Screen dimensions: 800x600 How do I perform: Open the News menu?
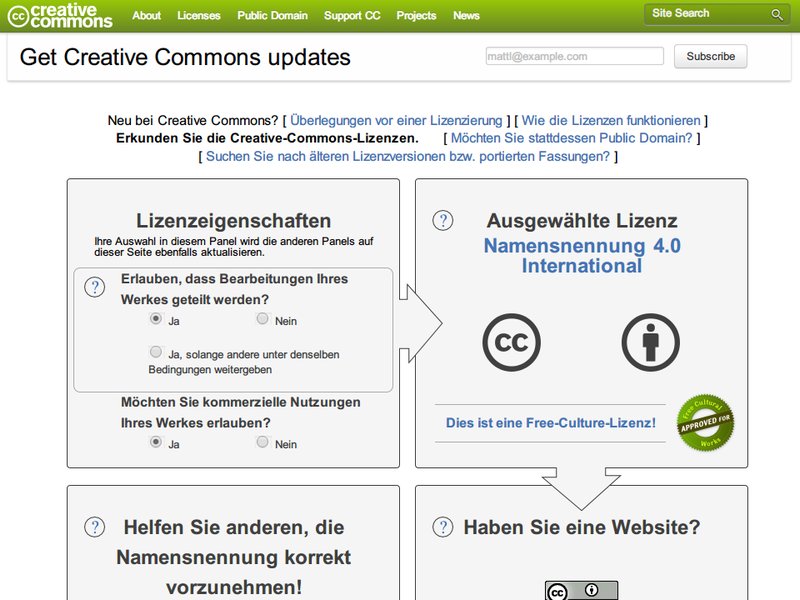pyautogui.click(x=466, y=15)
